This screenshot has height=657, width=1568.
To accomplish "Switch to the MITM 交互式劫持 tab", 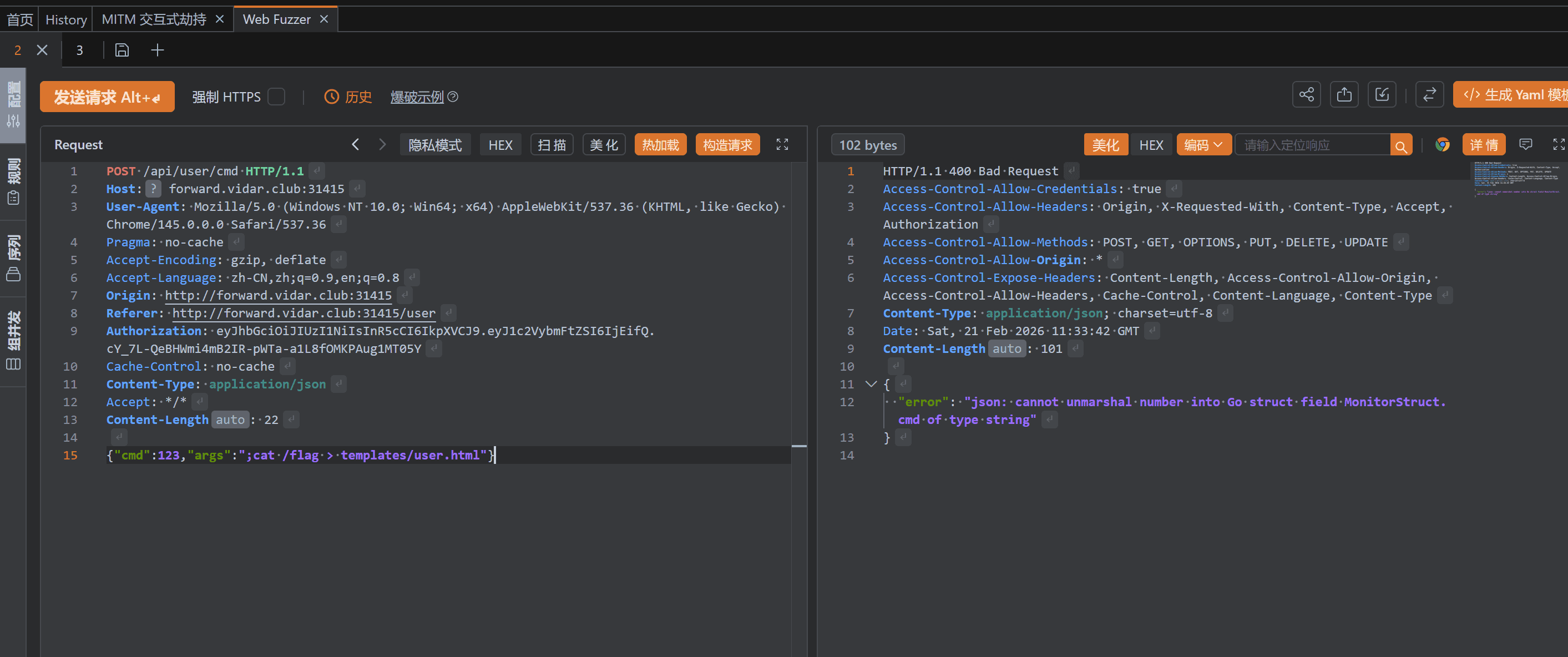I will pos(154,19).
